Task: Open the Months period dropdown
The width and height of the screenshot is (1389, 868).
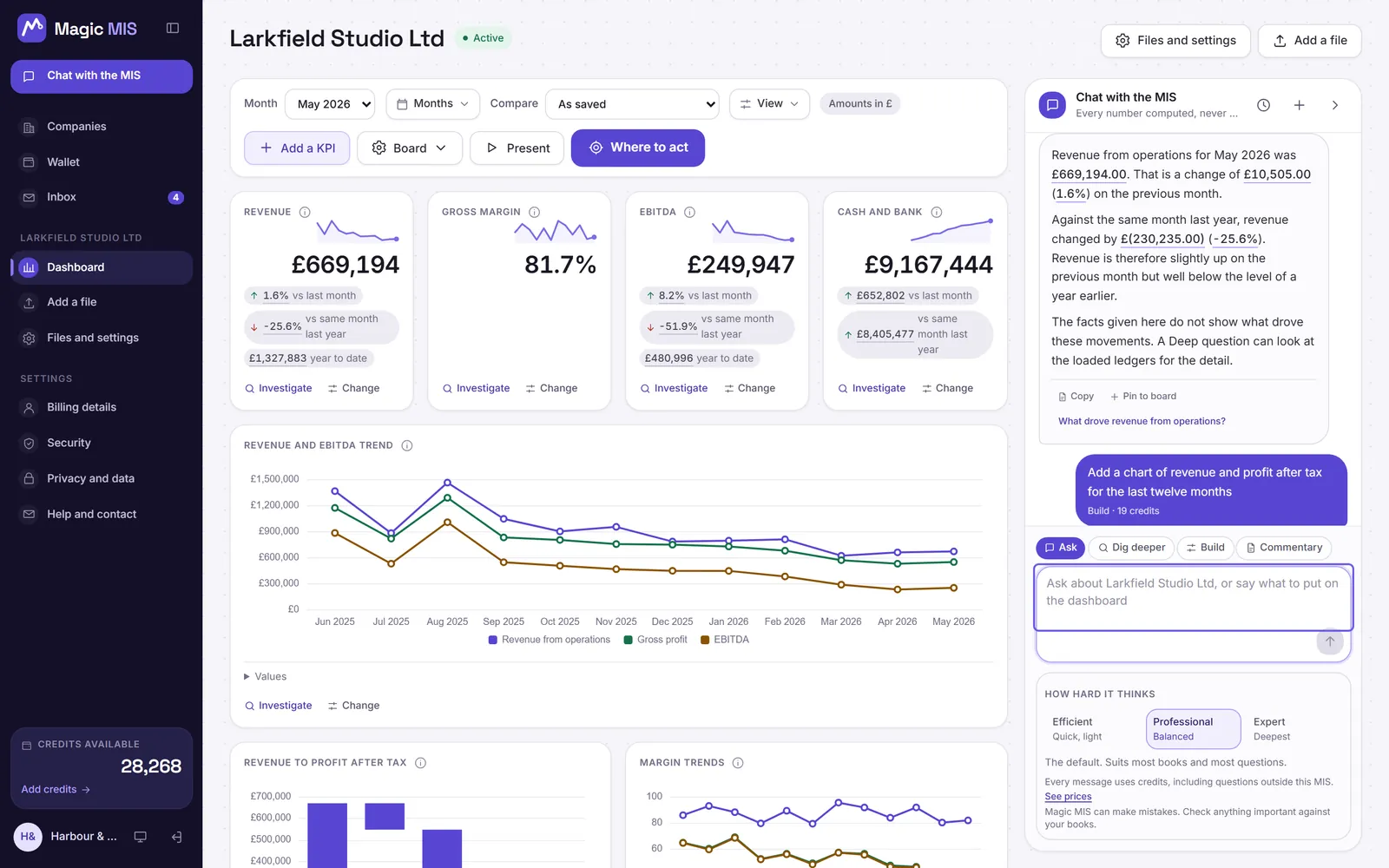Action: [433, 104]
